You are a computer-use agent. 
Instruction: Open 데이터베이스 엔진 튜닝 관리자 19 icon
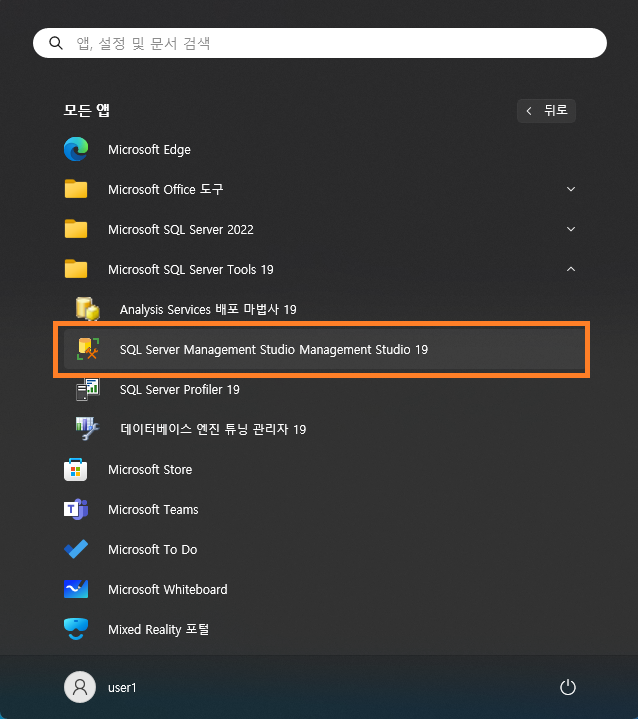88,429
